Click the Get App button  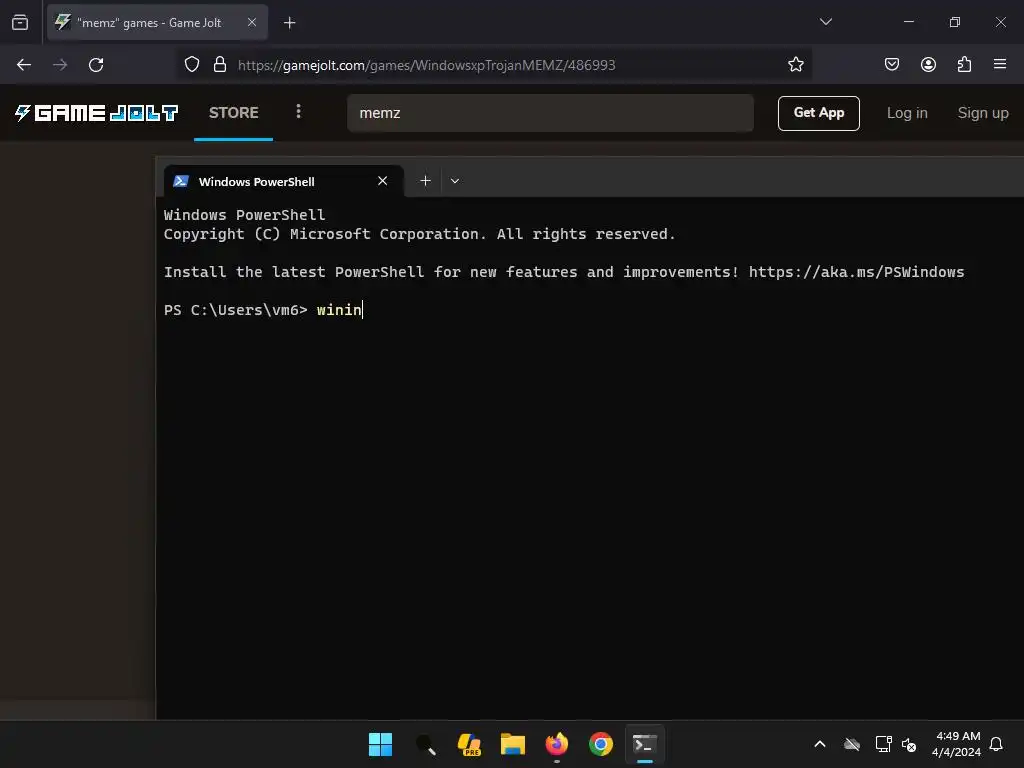click(x=818, y=113)
